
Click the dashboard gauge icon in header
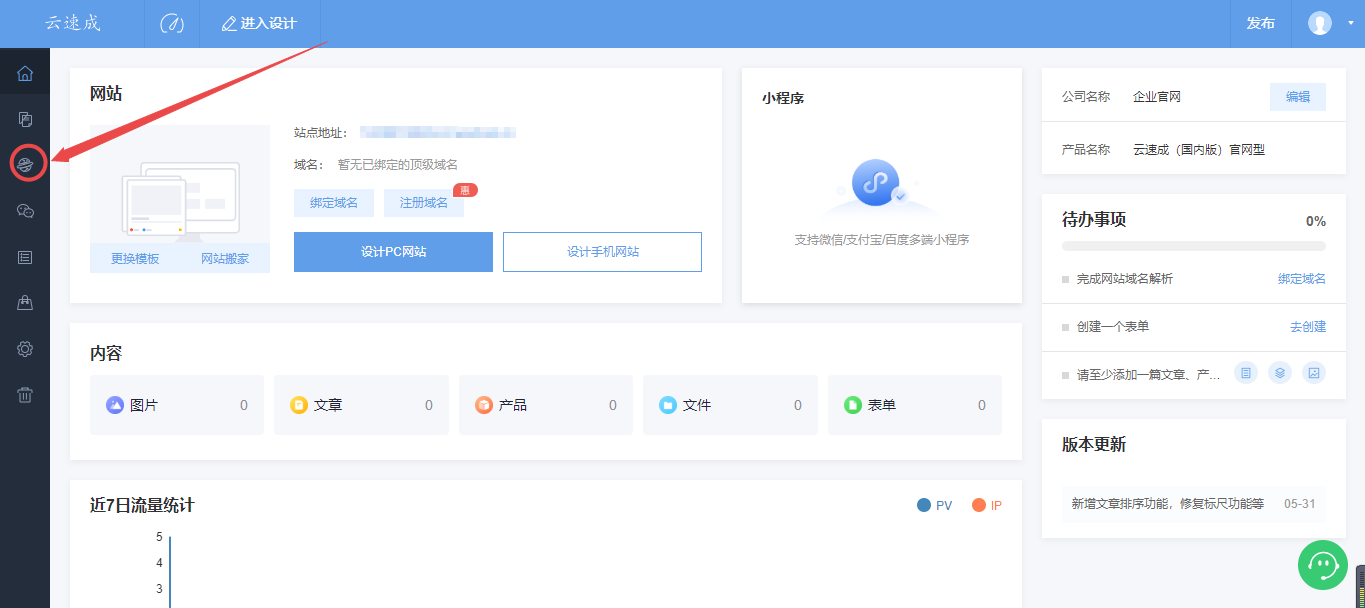coord(172,24)
